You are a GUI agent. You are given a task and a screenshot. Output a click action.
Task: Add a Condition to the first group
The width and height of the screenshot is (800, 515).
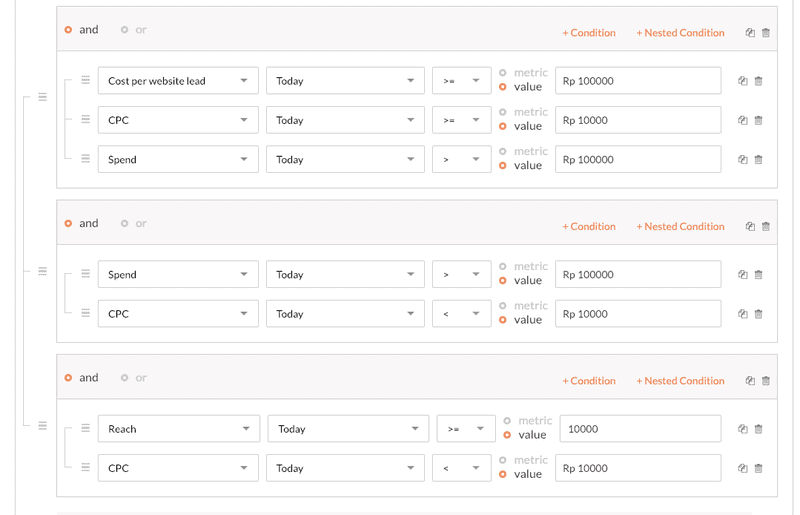coord(589,33)
